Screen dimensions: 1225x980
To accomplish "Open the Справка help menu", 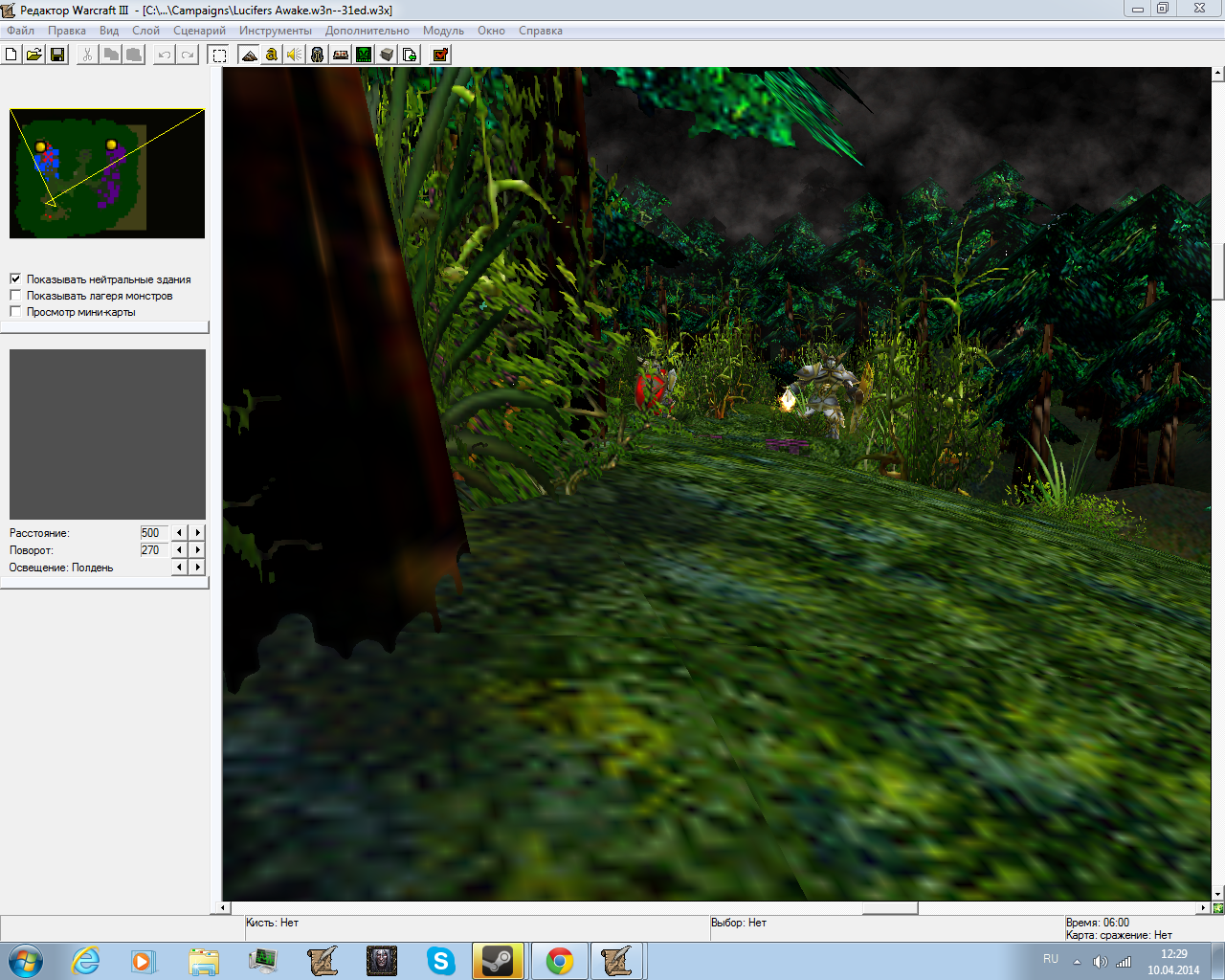I will [x=541, y=31].
